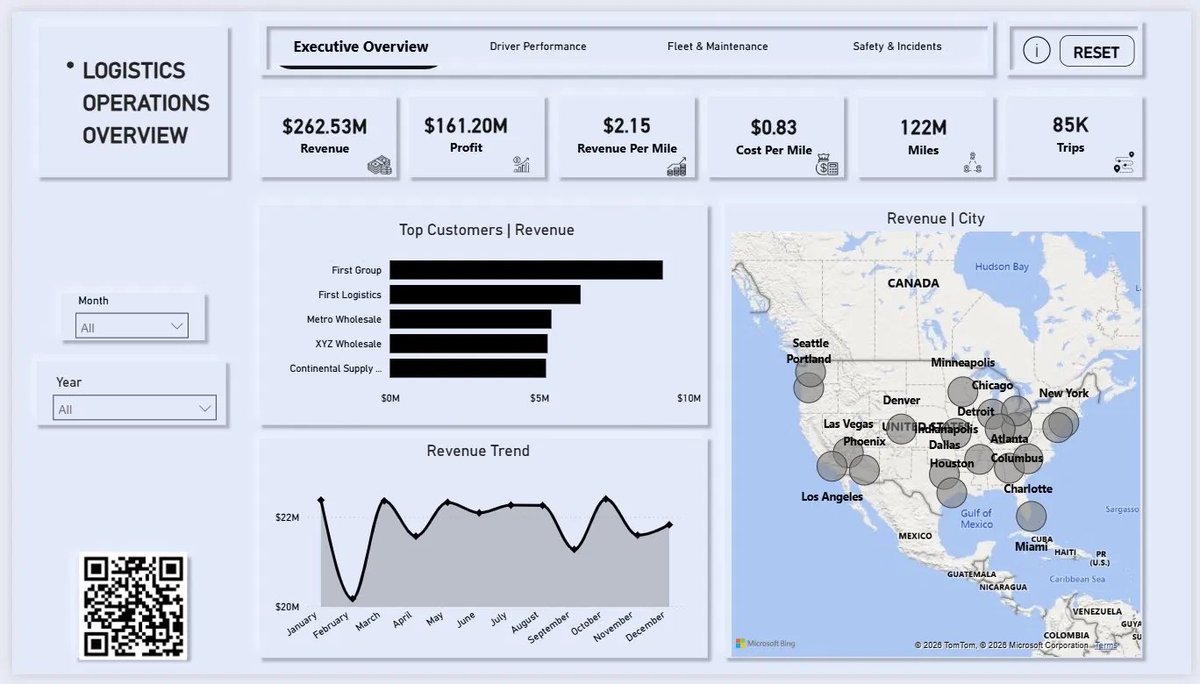Viewport: 1200px width, 684px height.
Task: Click the route nodes icon on Miles card
Action: pyautogui.click(x=974, y=163)
